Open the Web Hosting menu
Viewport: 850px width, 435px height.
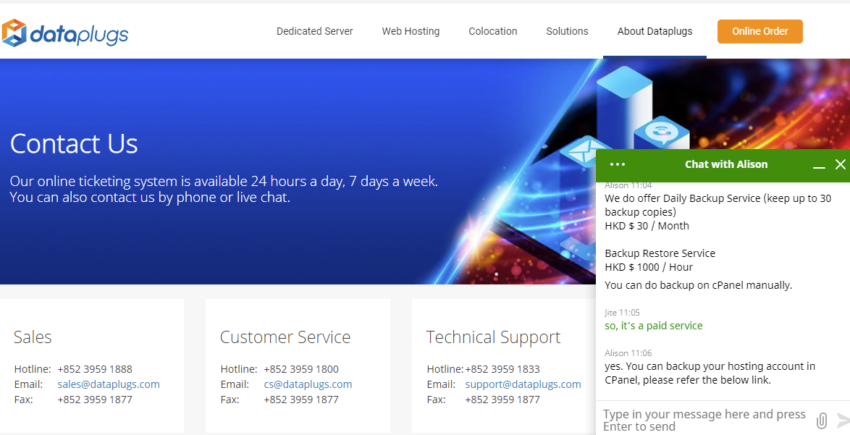(x=410, y=31)
